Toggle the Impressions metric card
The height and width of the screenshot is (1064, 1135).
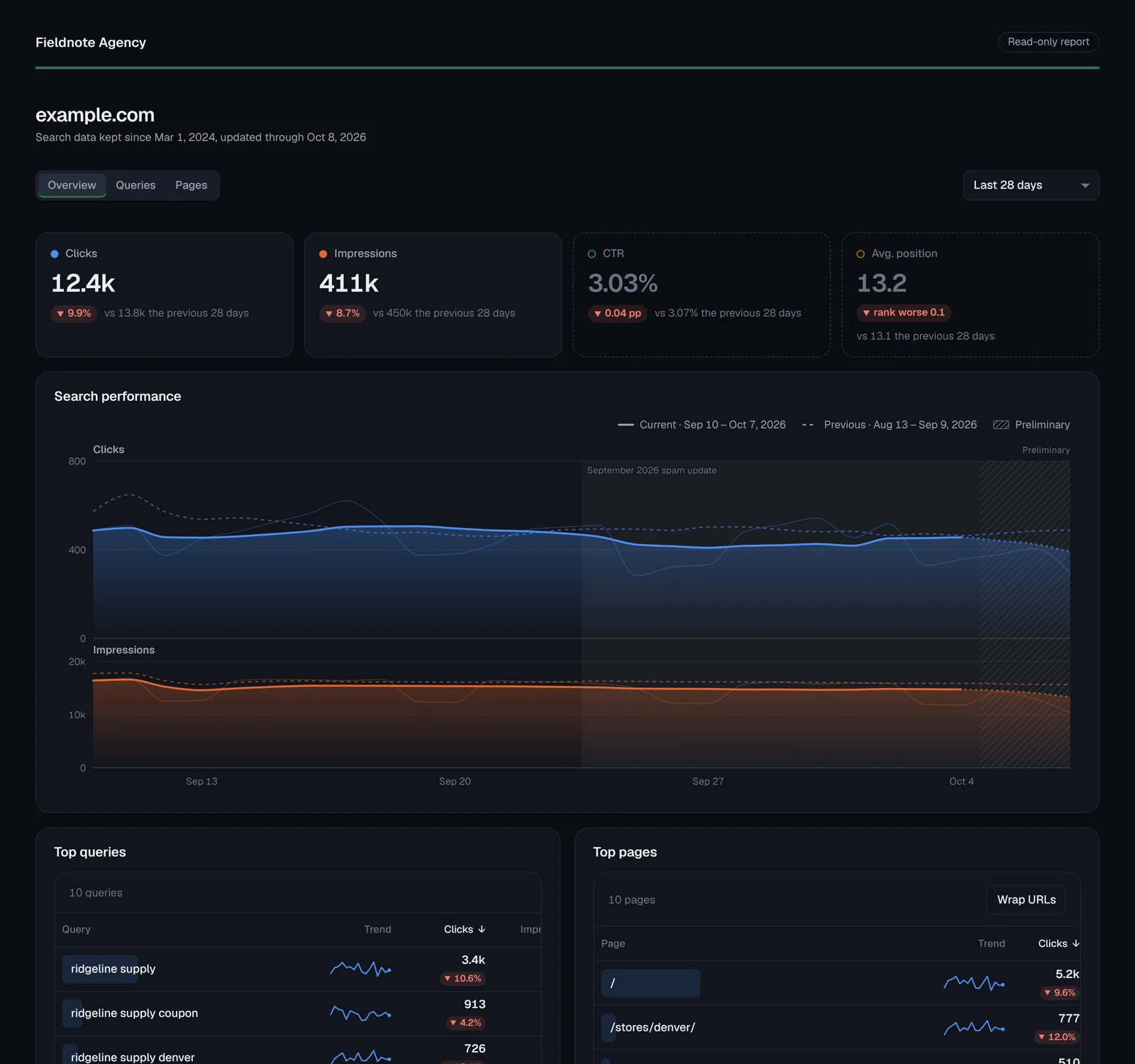pyautogui.click(x=433, y=294)
